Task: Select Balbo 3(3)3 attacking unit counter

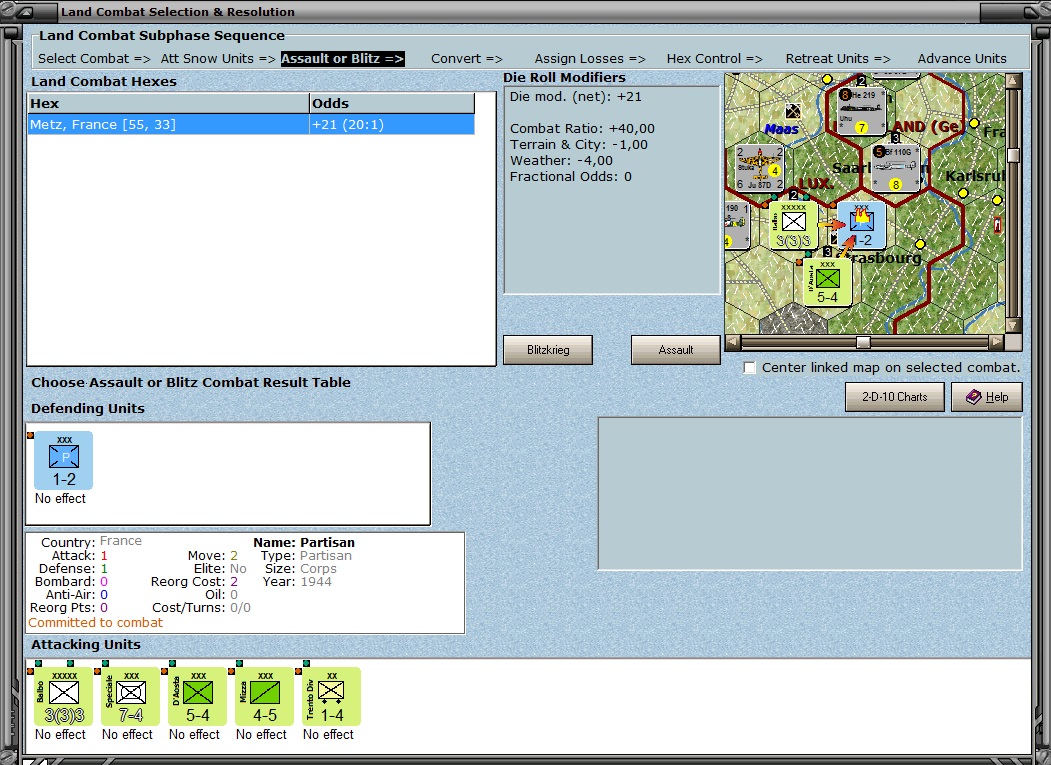Action: (x=63, y=696)
